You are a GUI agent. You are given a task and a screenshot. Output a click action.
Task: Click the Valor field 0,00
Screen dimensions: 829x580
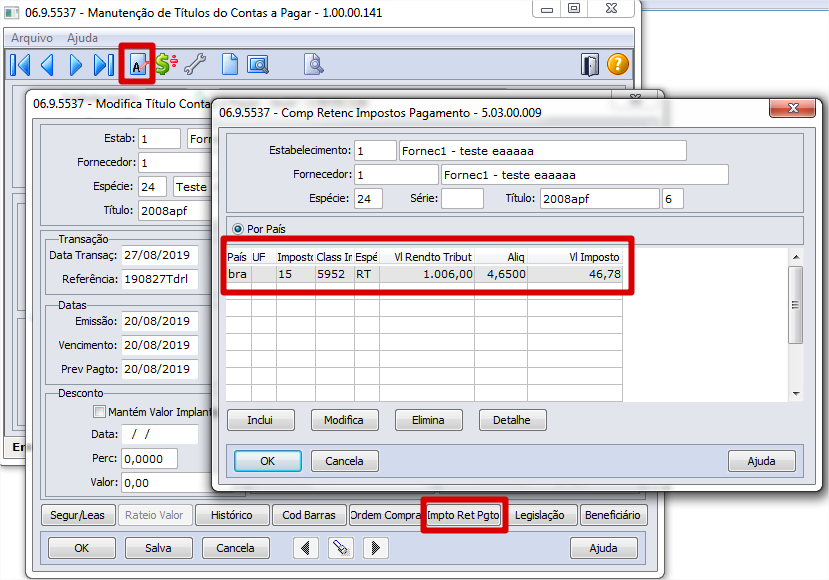point(167,483)
